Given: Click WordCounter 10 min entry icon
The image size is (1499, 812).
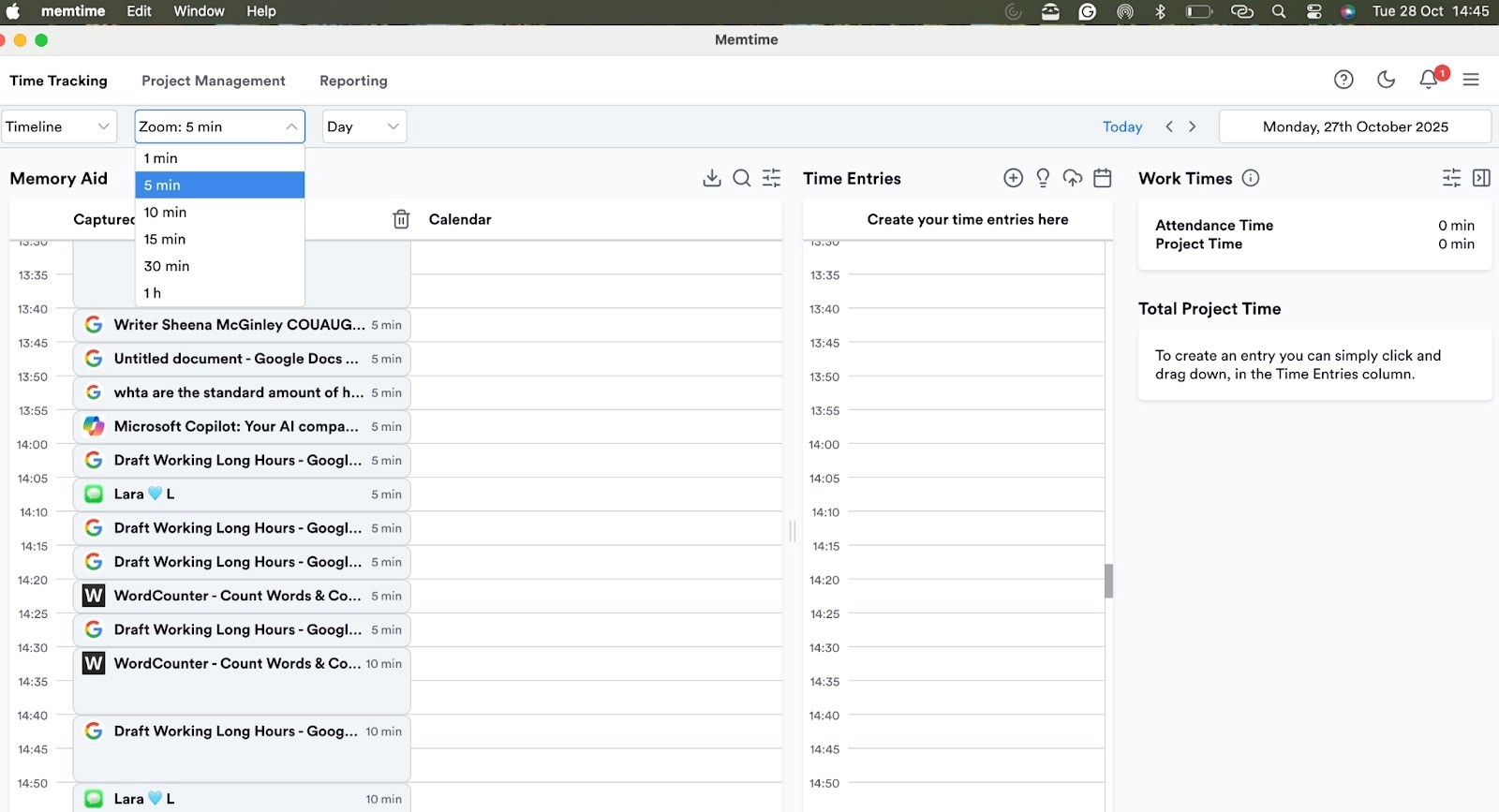Looking at the screenshot, I should pyautogui.click(x=94, y=663).
